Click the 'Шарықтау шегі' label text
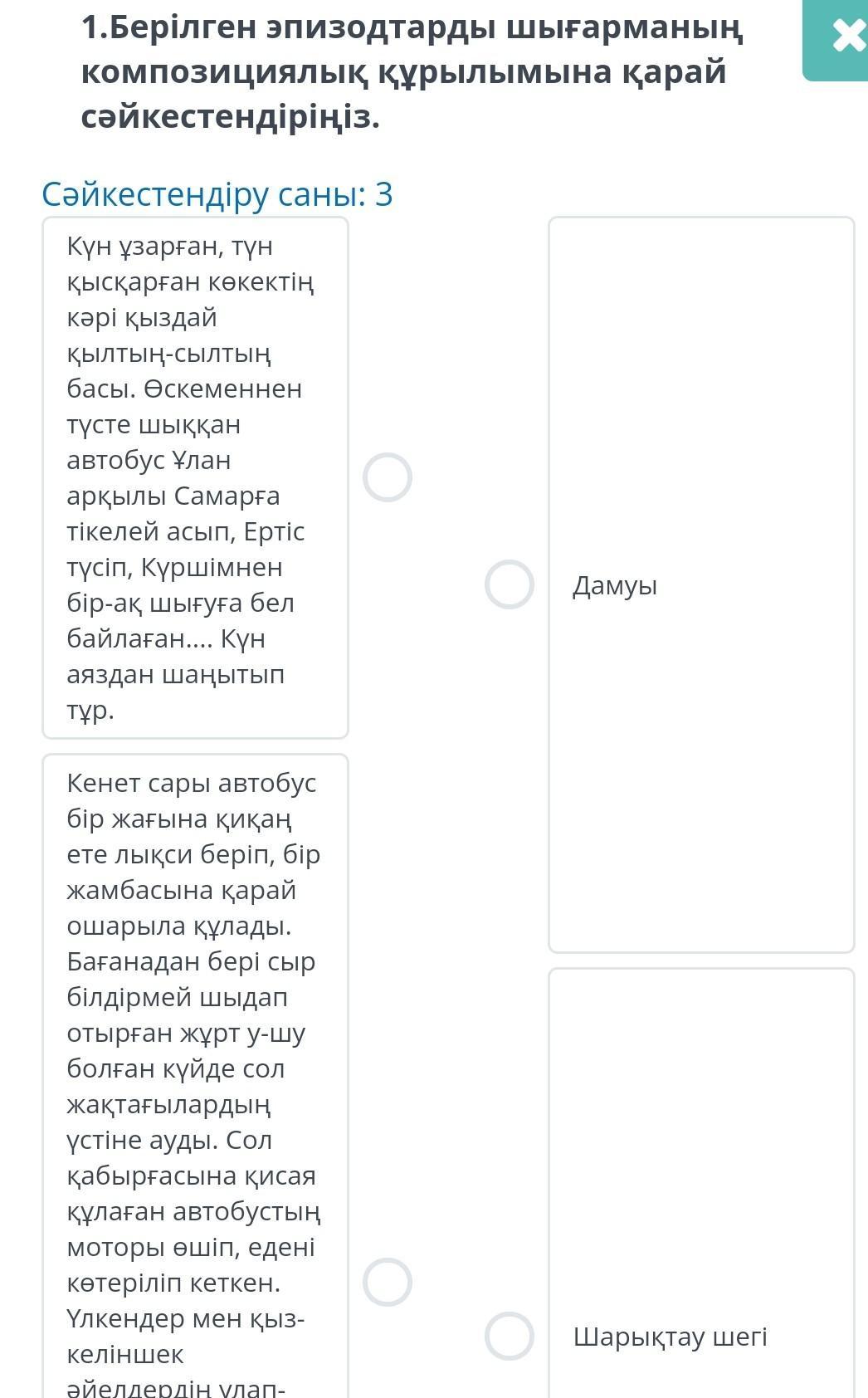This screenshot has height=1398, width=868. click(670, 1337)
